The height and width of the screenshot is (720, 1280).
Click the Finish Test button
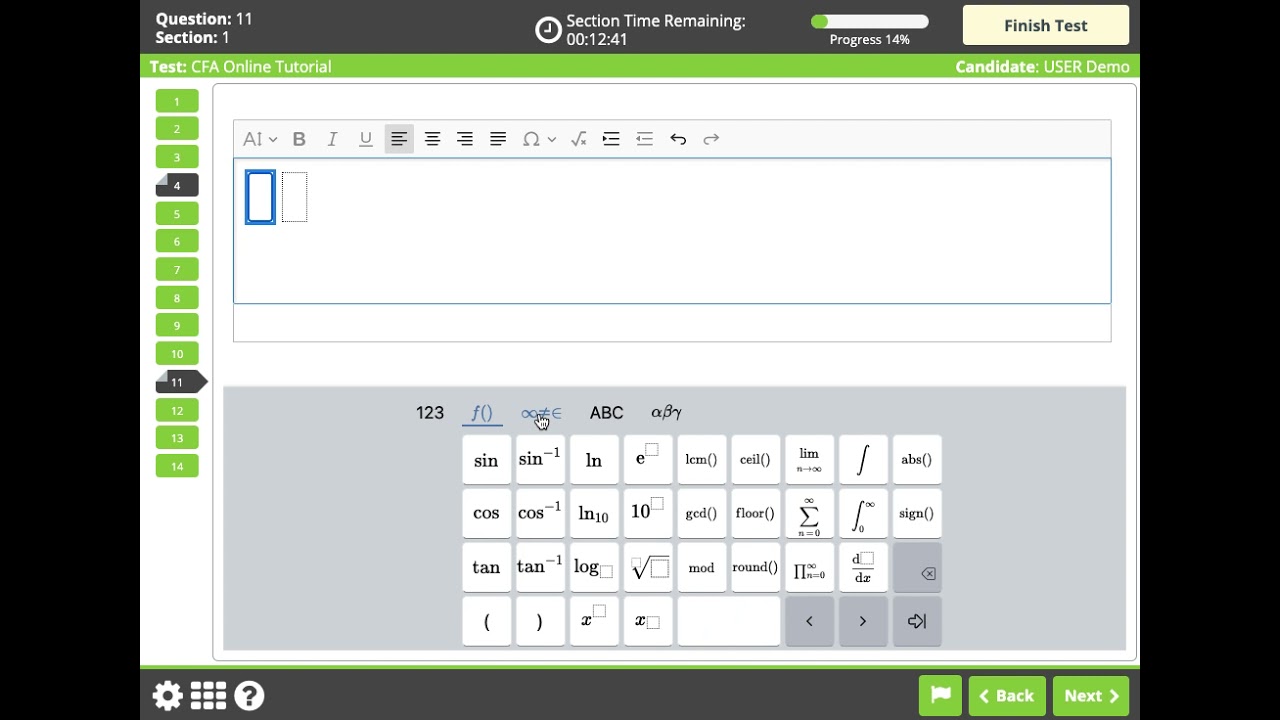(x=1046, y=26)
